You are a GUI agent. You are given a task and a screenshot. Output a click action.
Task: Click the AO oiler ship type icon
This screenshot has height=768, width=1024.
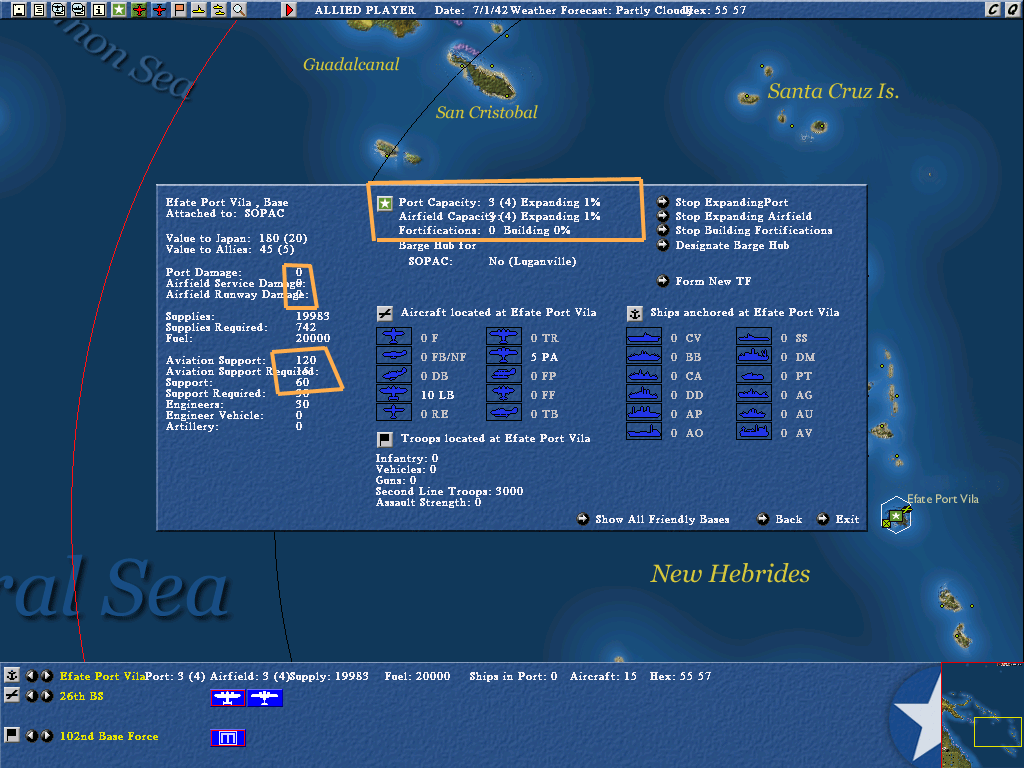tap(644, 432)
